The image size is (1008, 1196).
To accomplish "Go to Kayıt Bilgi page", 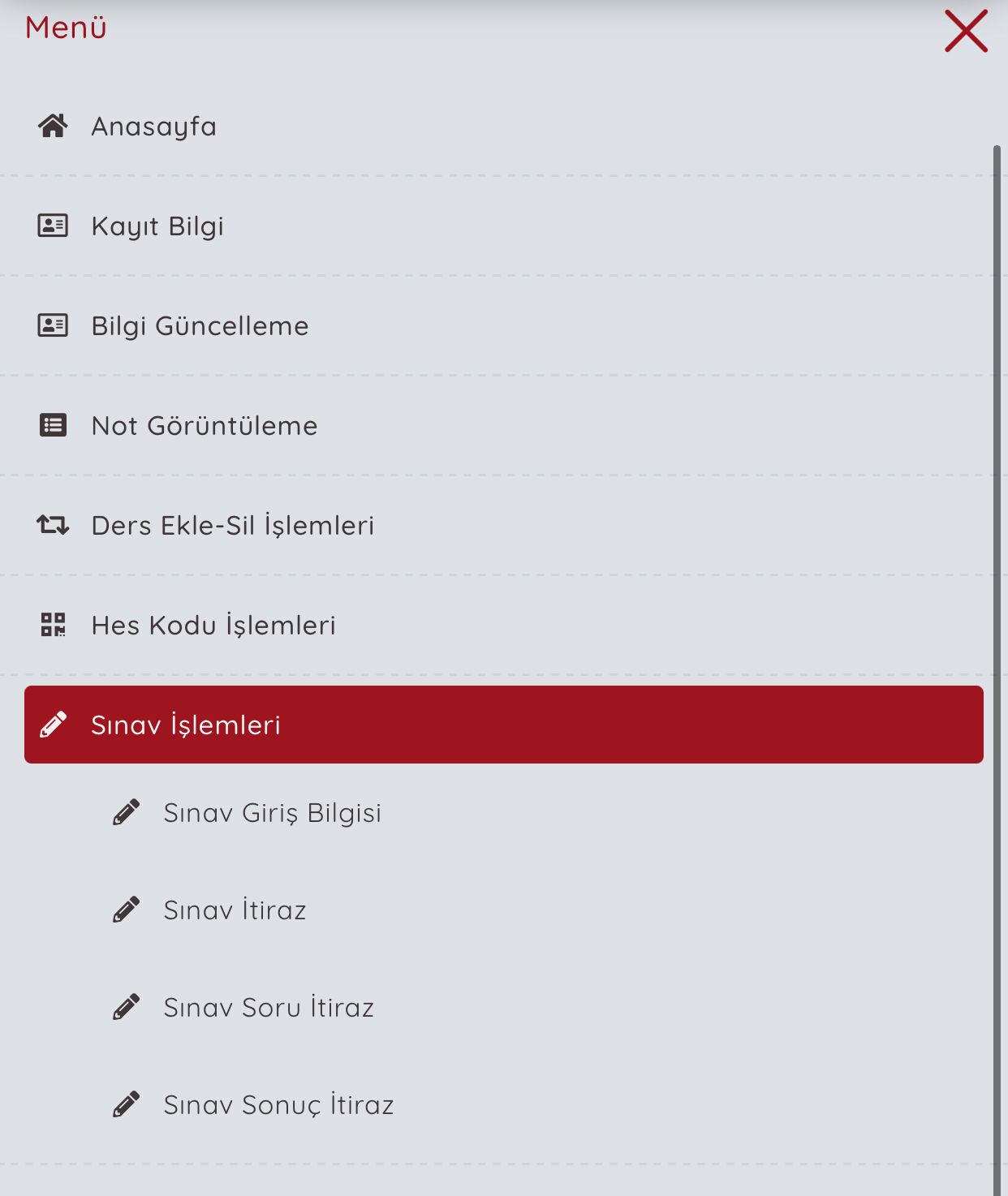I will point(157,226).
